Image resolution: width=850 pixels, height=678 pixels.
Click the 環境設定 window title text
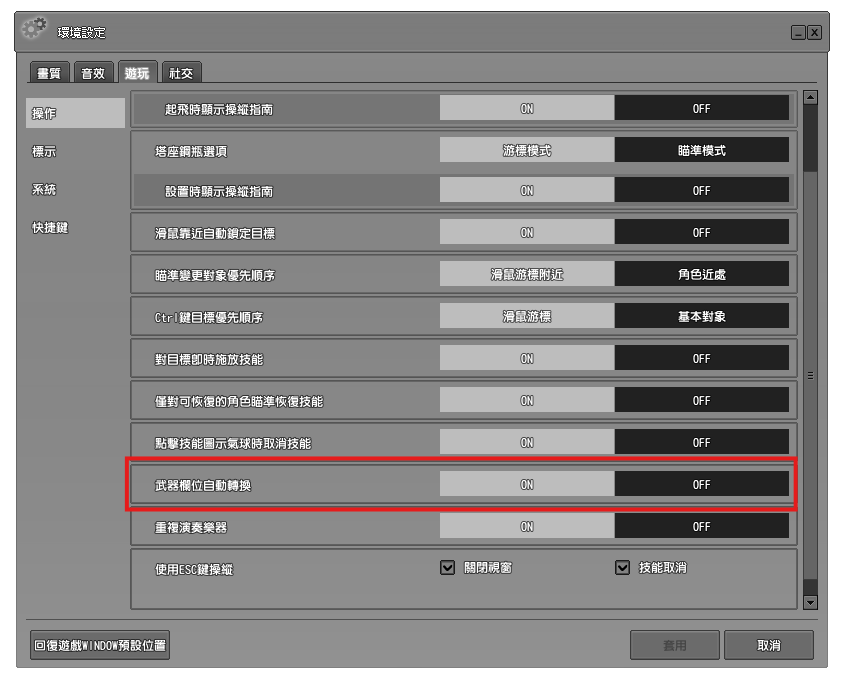81,33
